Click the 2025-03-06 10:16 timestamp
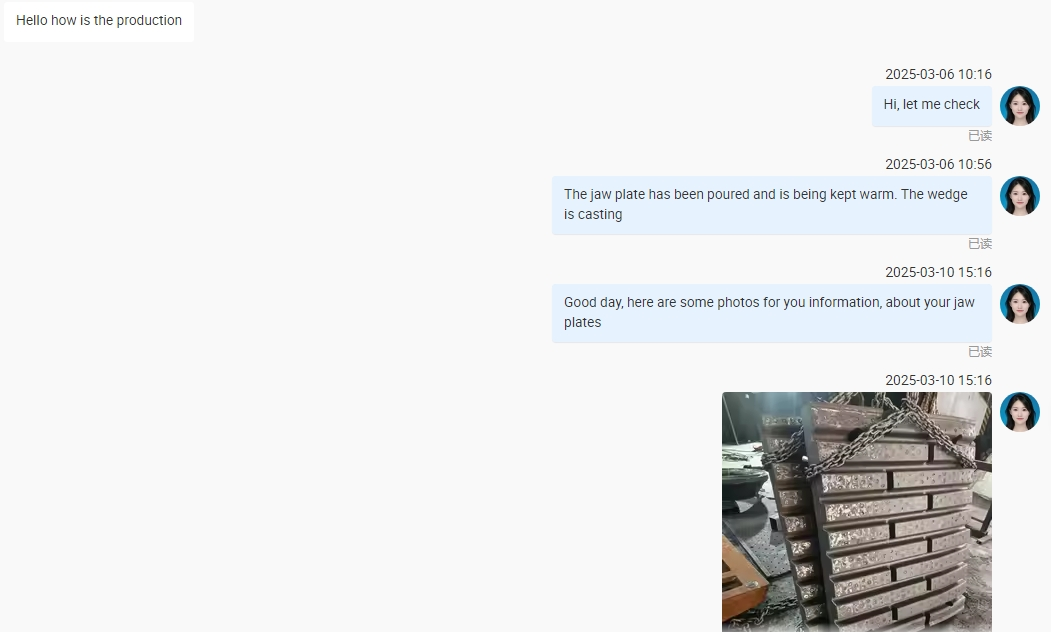This screenshot has width=1051, height=632. point(938,74)
